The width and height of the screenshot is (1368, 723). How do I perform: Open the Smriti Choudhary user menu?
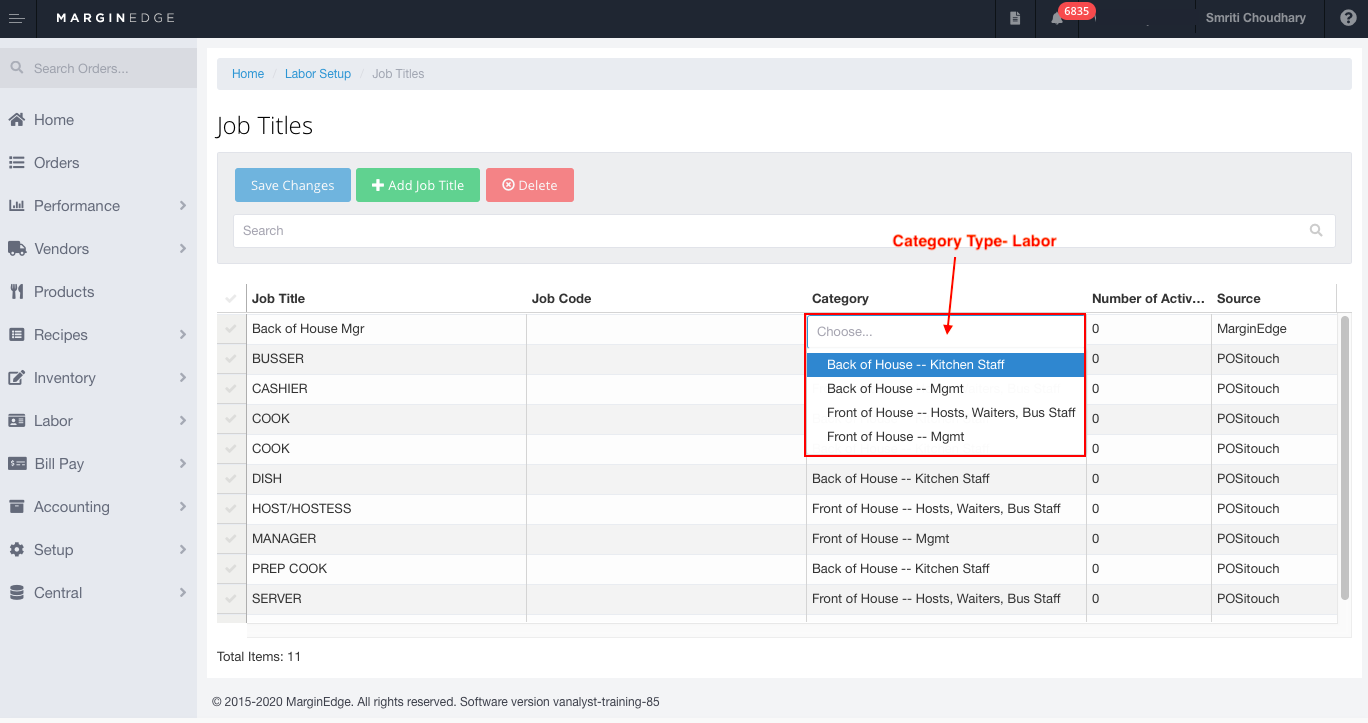1256,18
